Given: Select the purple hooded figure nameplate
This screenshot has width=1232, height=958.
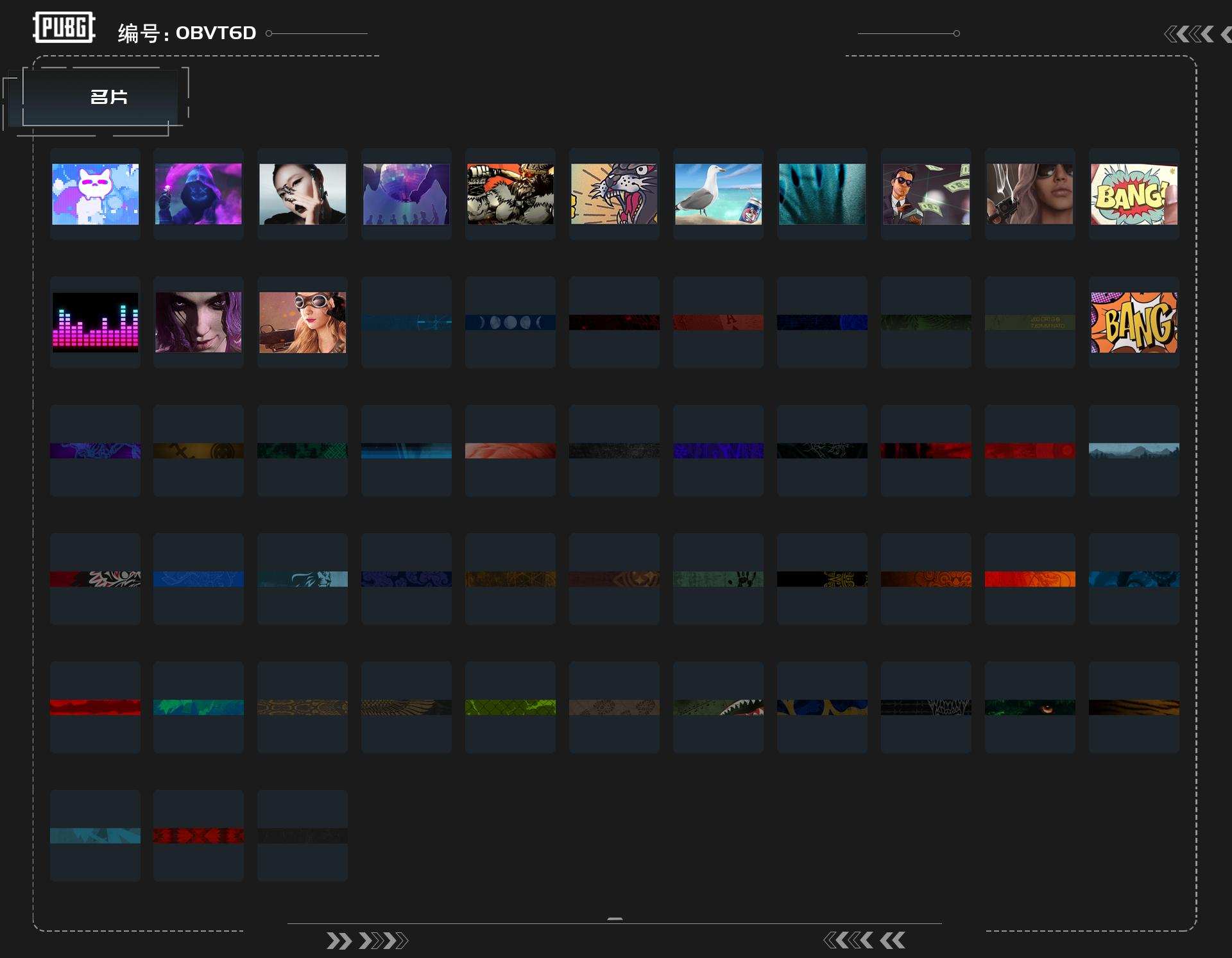Looking at the screenshot, I should click(x=198, y=194).
